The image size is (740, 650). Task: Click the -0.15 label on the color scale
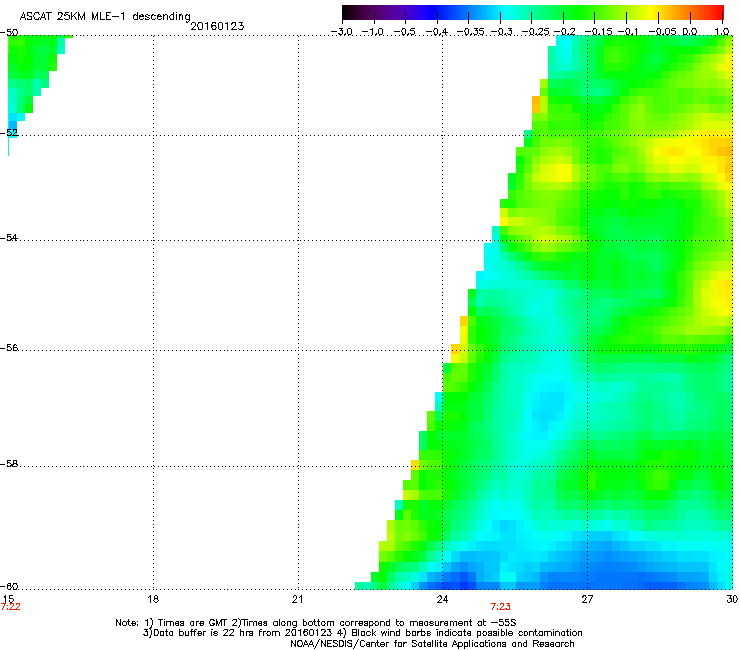pos(598,32)
